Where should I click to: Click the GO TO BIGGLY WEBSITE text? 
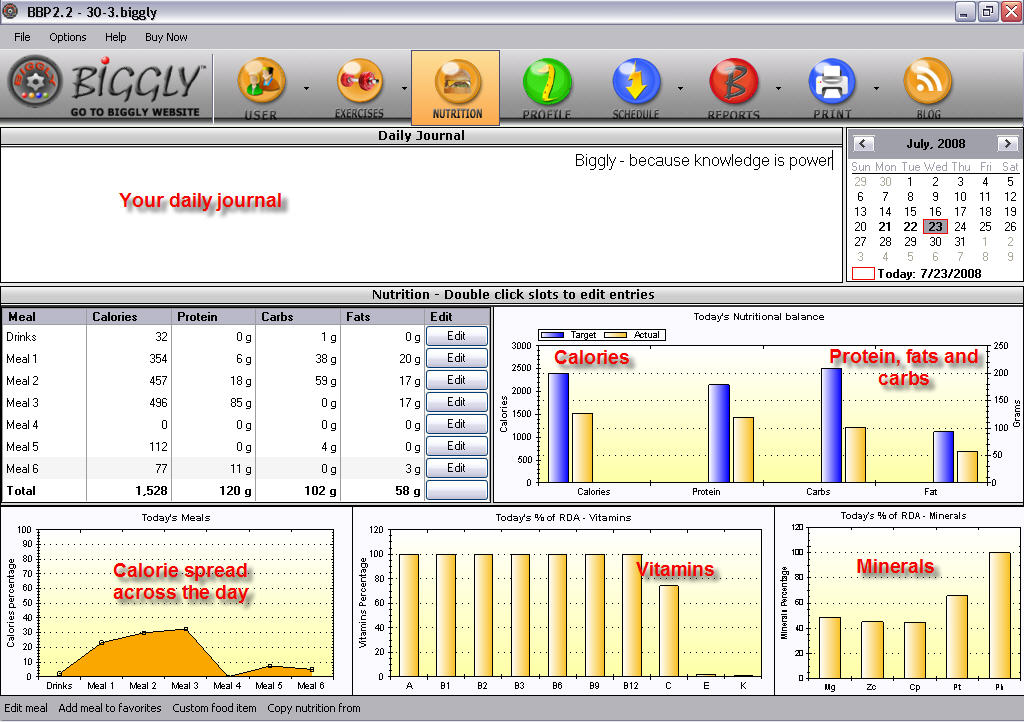pyautogui.click(x=135, y=112)
